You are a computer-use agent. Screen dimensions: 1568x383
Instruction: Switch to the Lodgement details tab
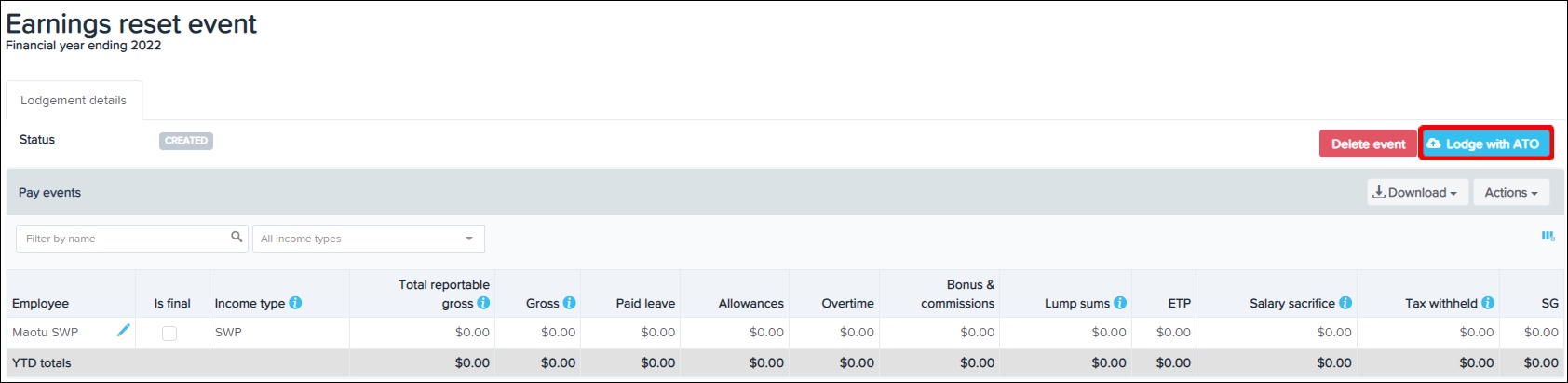(74, 101)
